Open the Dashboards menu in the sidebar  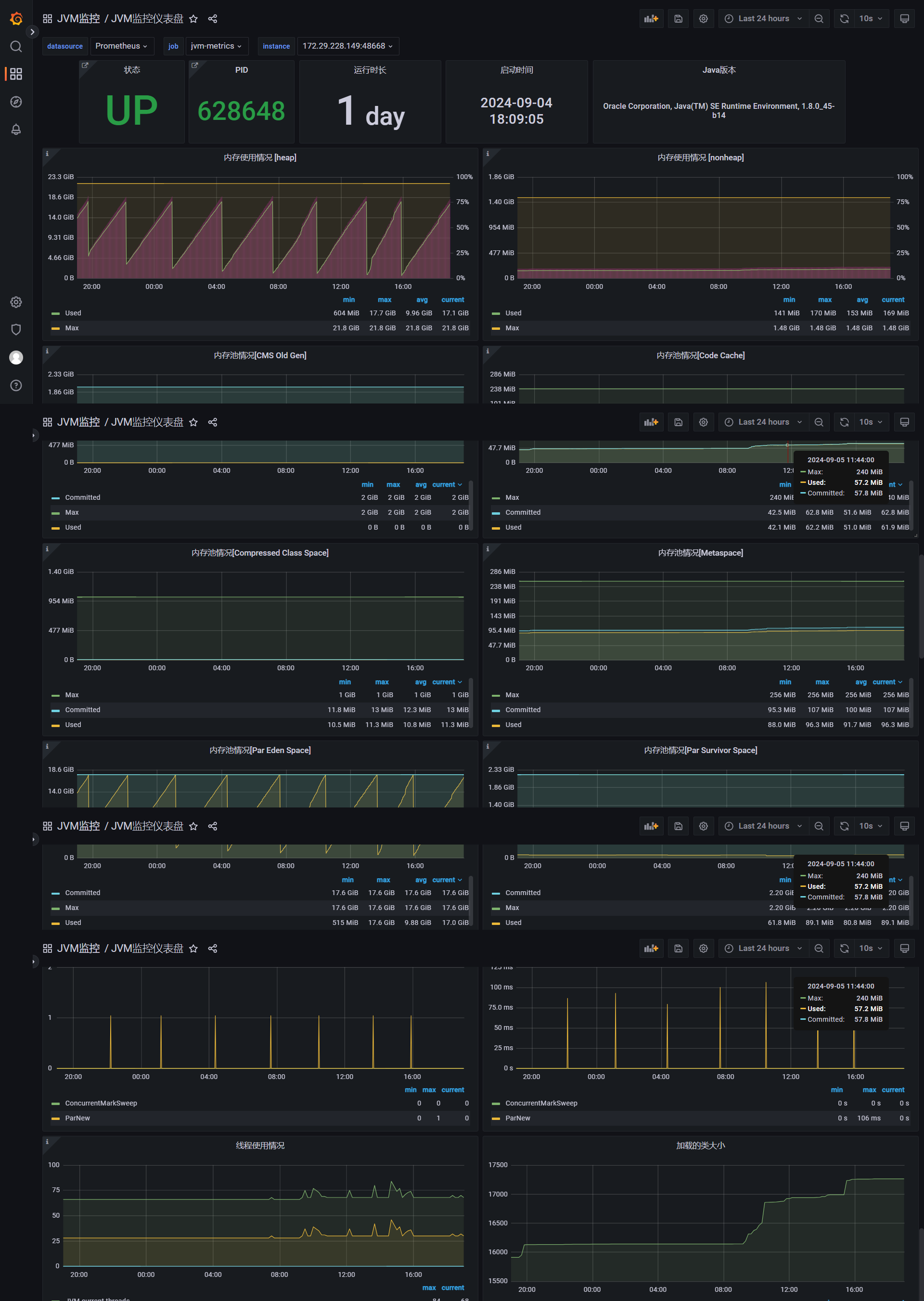coord(16,74)
